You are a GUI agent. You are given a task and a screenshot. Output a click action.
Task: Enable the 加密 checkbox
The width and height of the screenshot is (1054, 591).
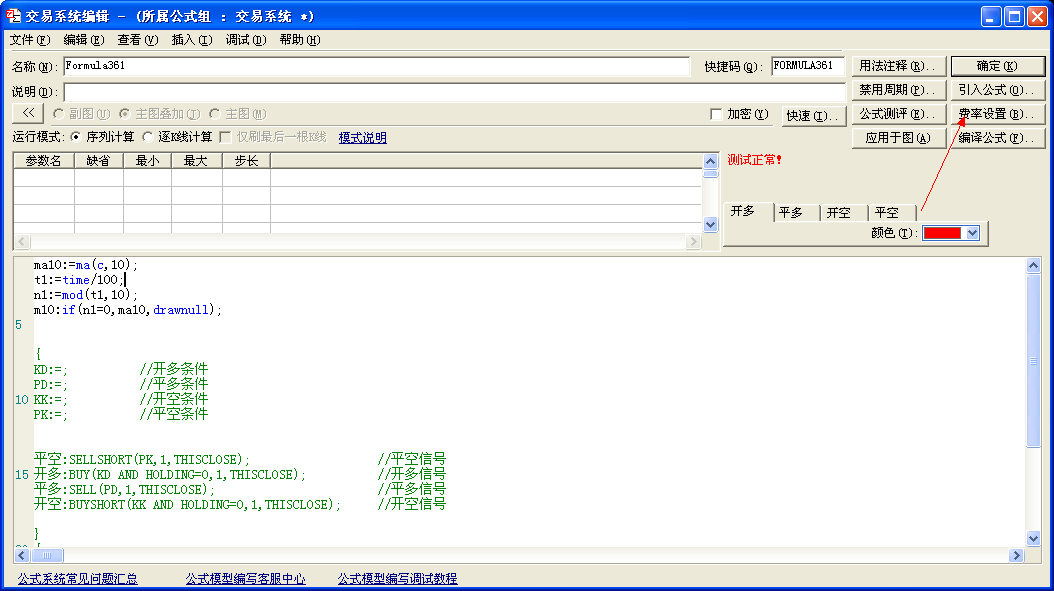point(716,114)
